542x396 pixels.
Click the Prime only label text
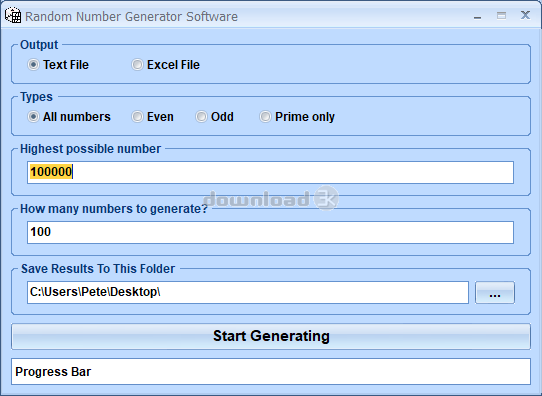point(305,117)
